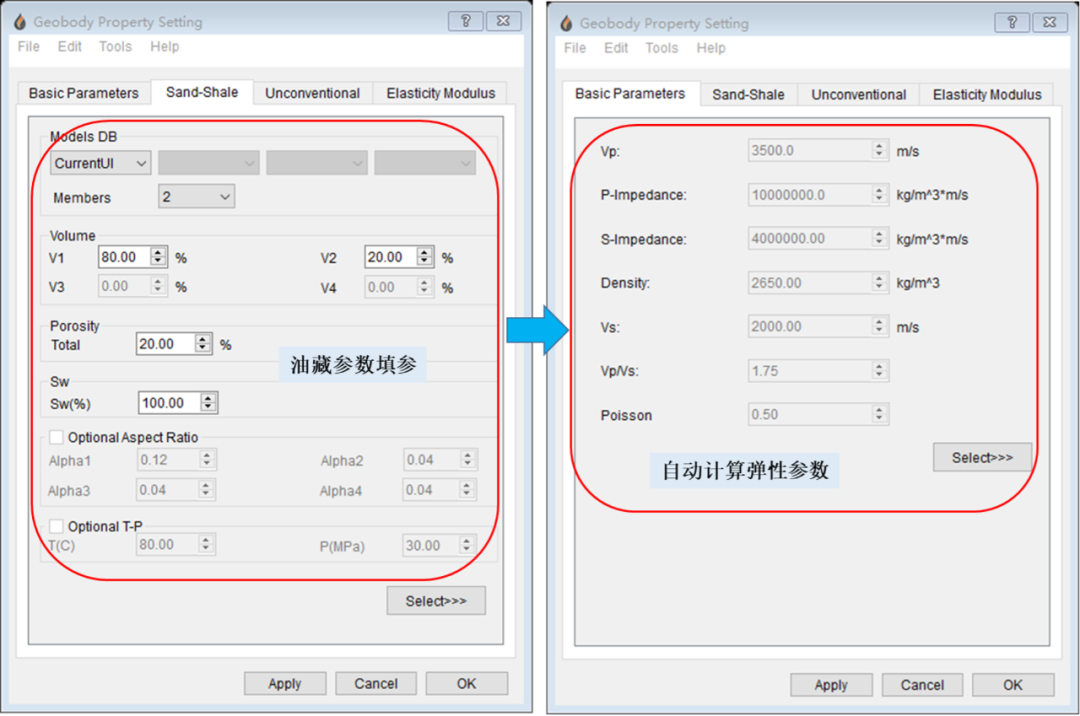Open Tools menu in left window
The width and height of the screenshot is (1080, 716).
115,46
